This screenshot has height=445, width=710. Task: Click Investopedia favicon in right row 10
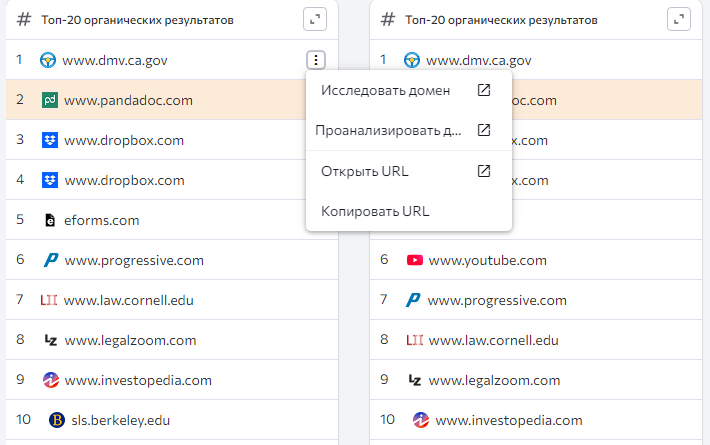[x=421, y=420]
